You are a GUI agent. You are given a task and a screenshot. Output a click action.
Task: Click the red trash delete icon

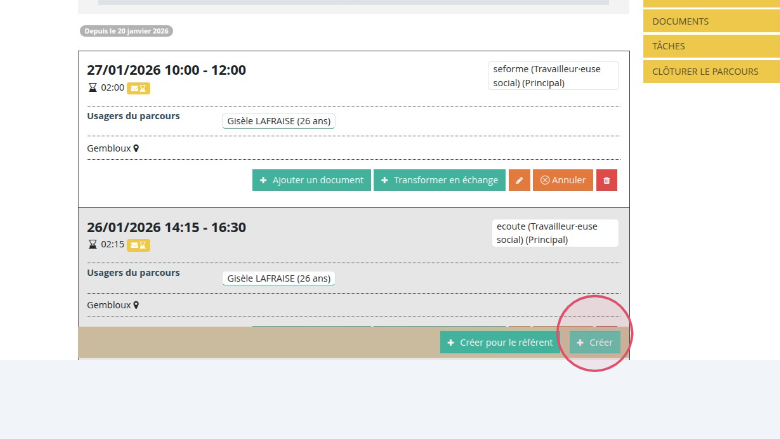pyautogui.click(x=607, y=180)
